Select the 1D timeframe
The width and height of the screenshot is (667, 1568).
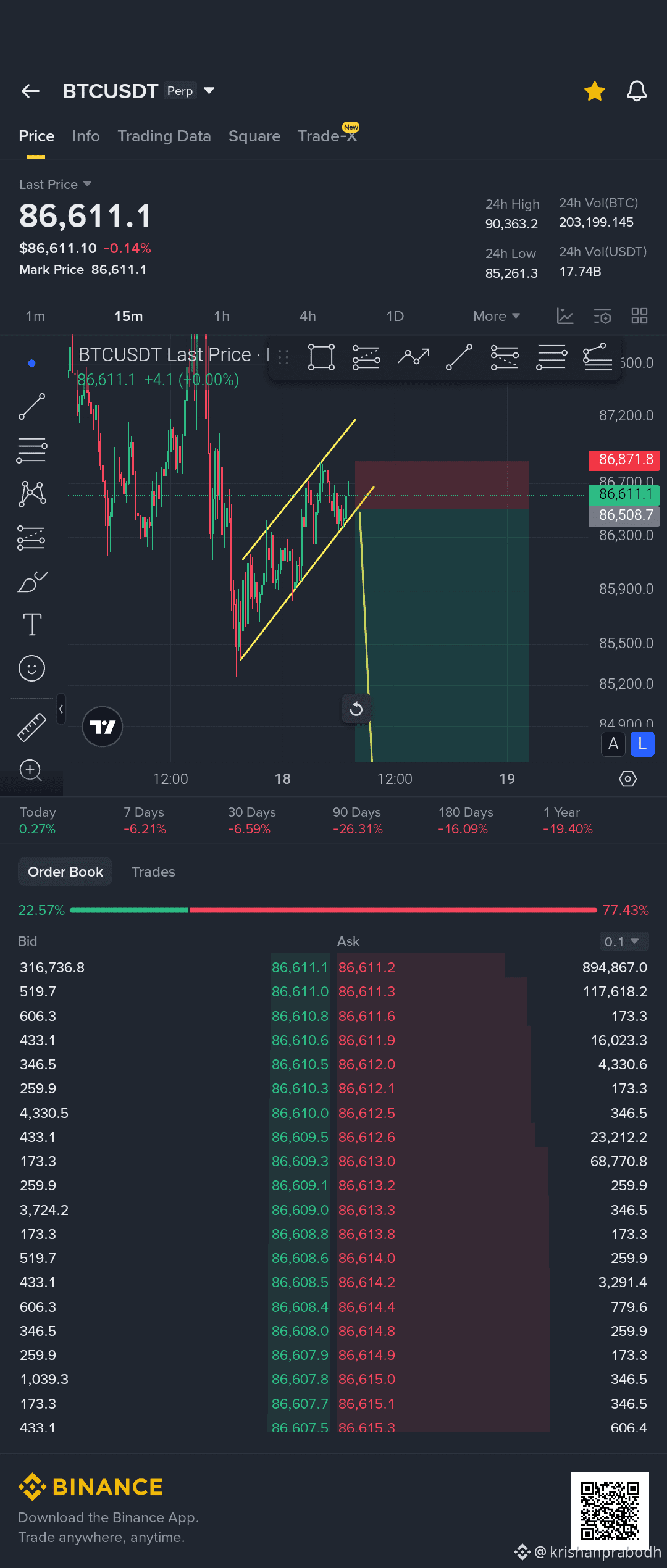pyautogui.click(x=395, y=316)
